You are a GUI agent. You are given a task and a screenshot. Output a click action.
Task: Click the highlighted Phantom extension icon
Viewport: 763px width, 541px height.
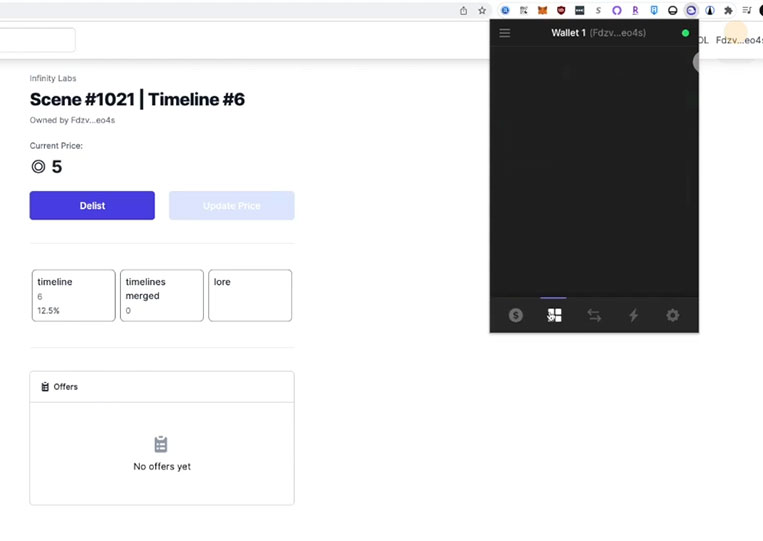[x=691, y=10]
